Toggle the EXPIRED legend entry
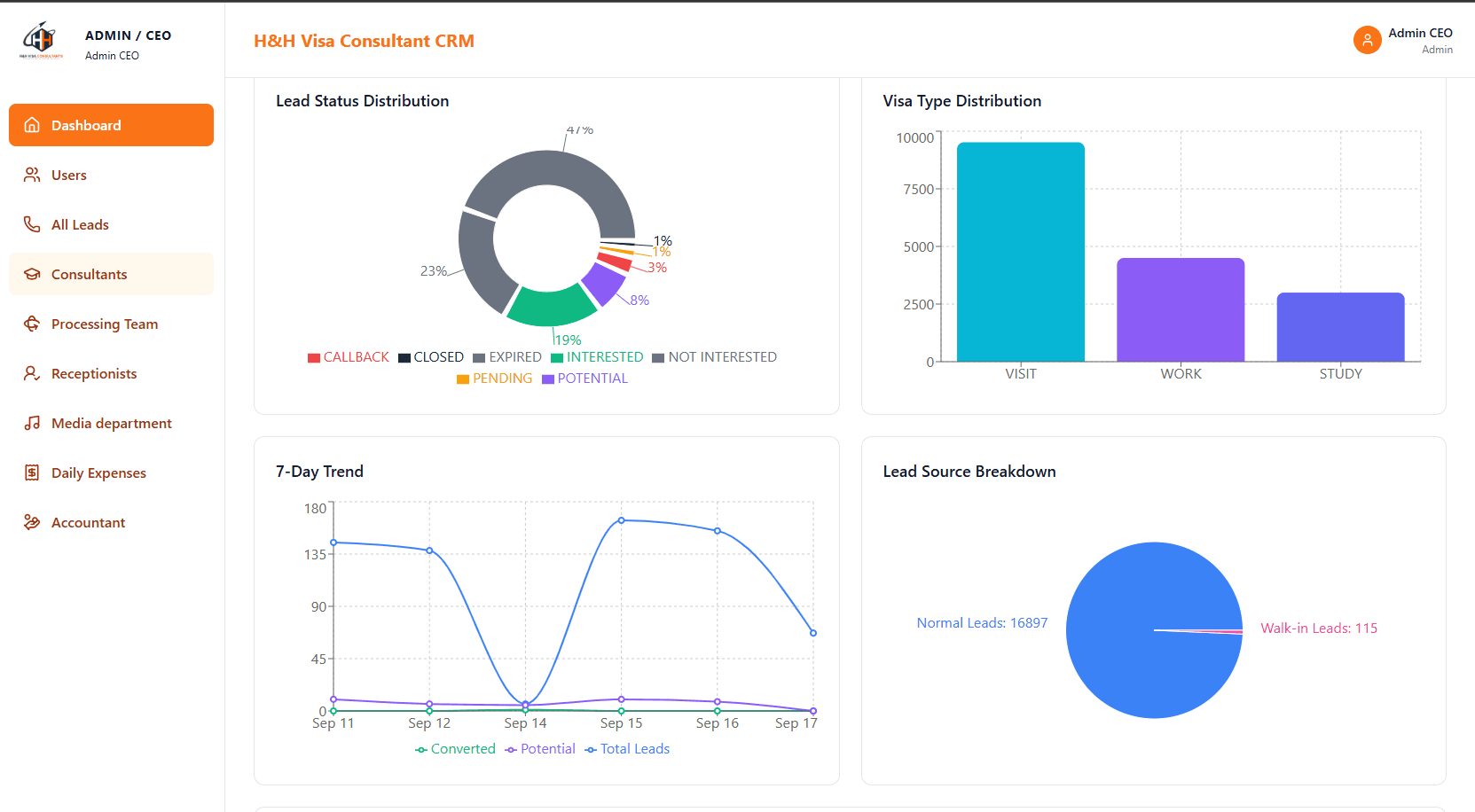This screenshot has width=1475, height=812. (507, 357)
